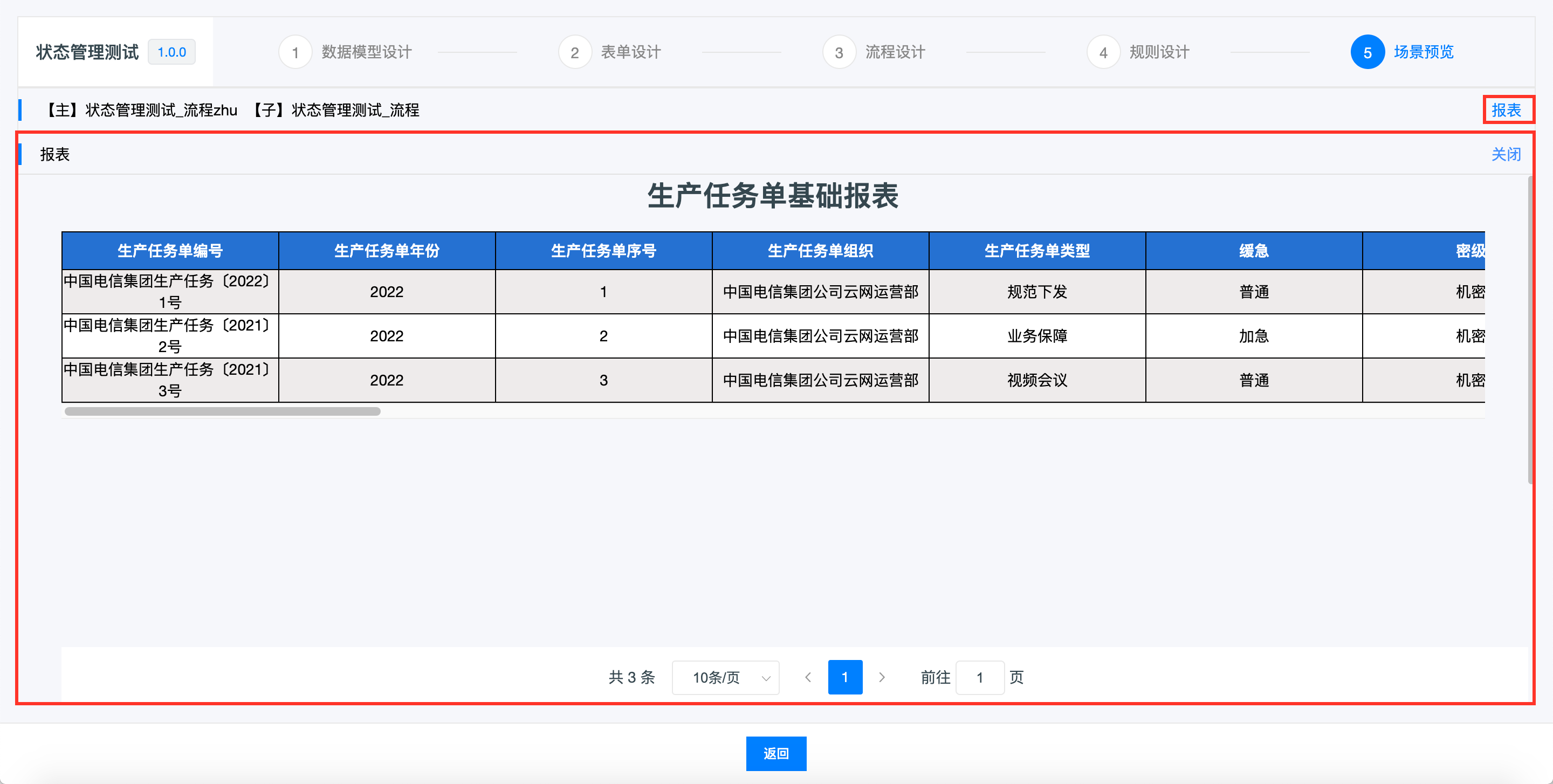Click the 1.0.0 version tag
This screenshot has width=1553, height=784.
click(172, 52)
